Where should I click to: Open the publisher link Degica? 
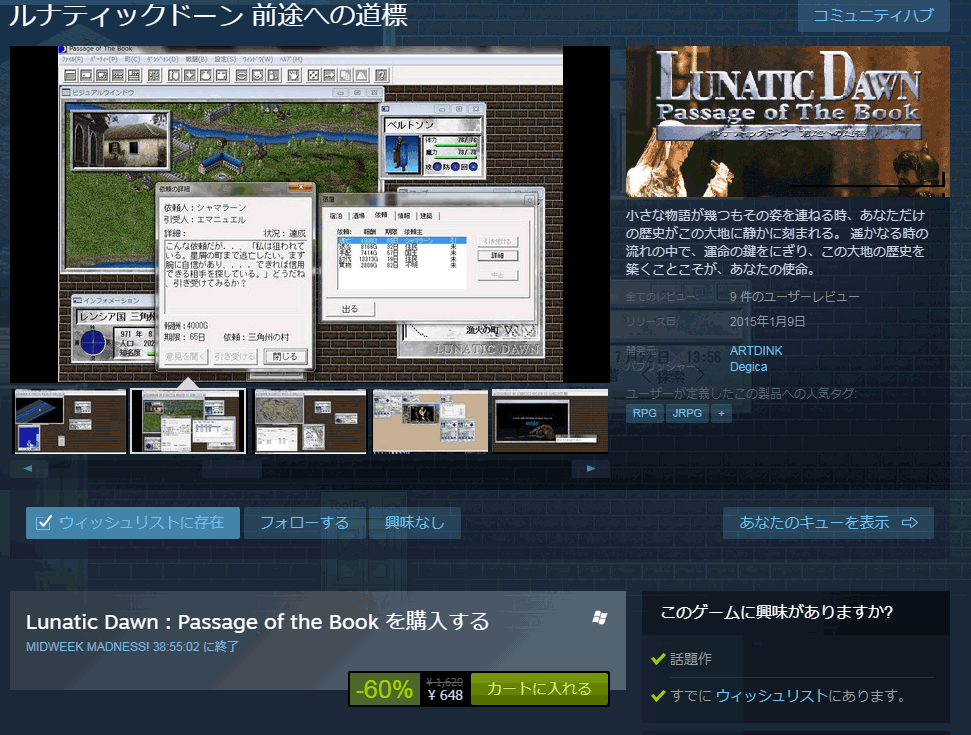[x=748, y=367]
